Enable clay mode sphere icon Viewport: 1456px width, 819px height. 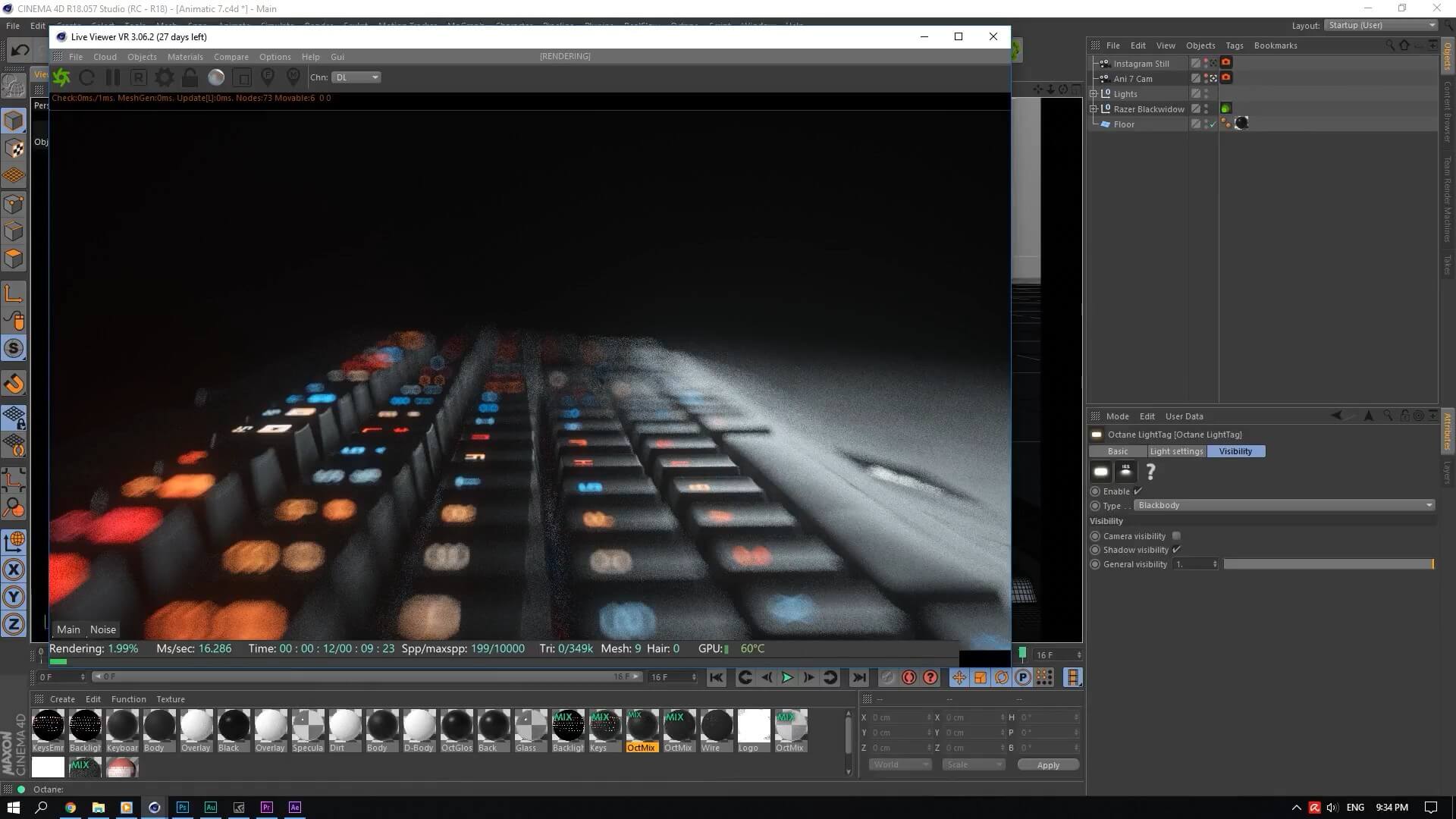coord(216,77)
